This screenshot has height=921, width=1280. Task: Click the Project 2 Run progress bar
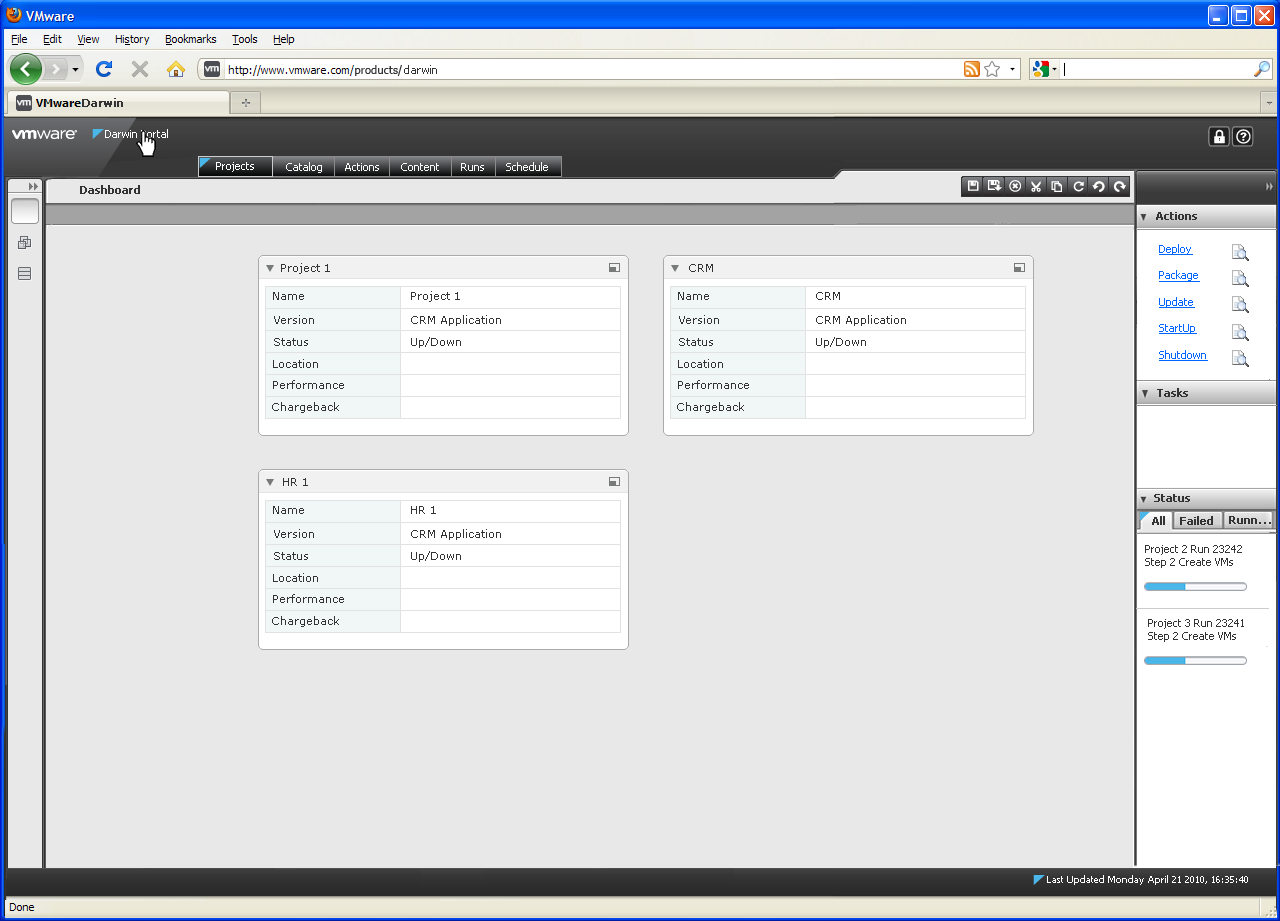(1195, 587)
